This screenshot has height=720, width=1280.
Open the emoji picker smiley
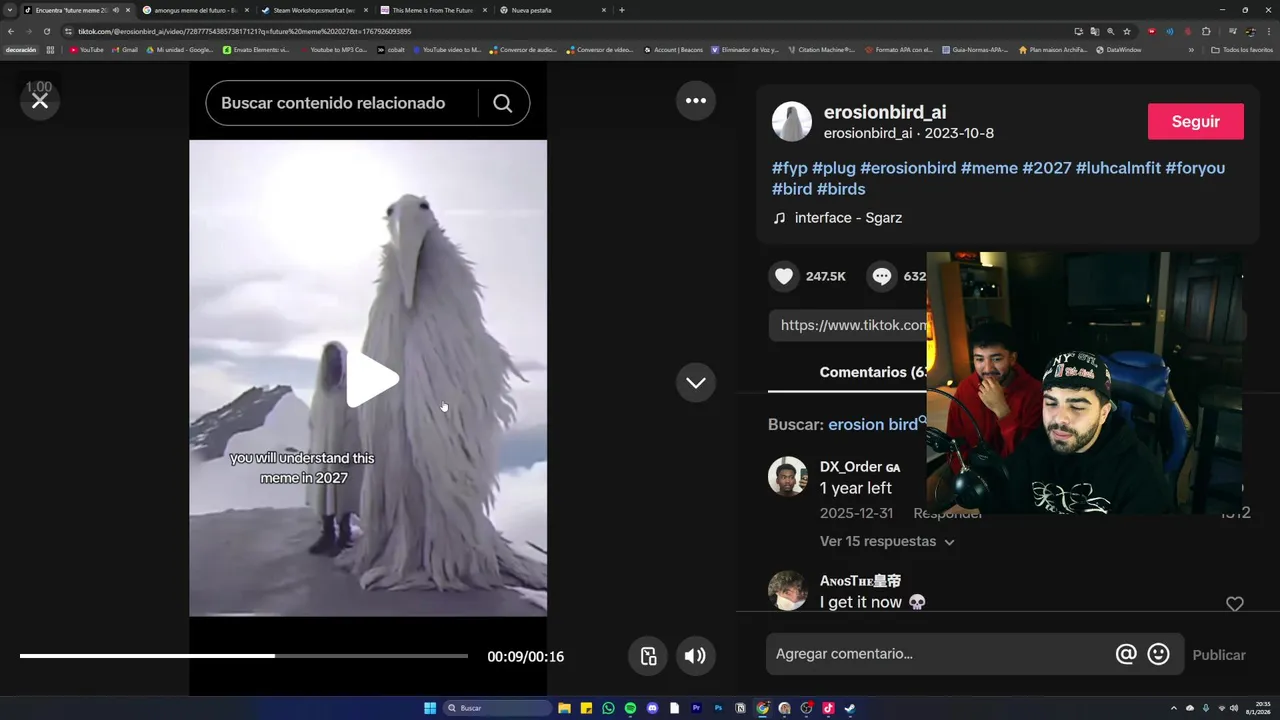click(1158, 654)
